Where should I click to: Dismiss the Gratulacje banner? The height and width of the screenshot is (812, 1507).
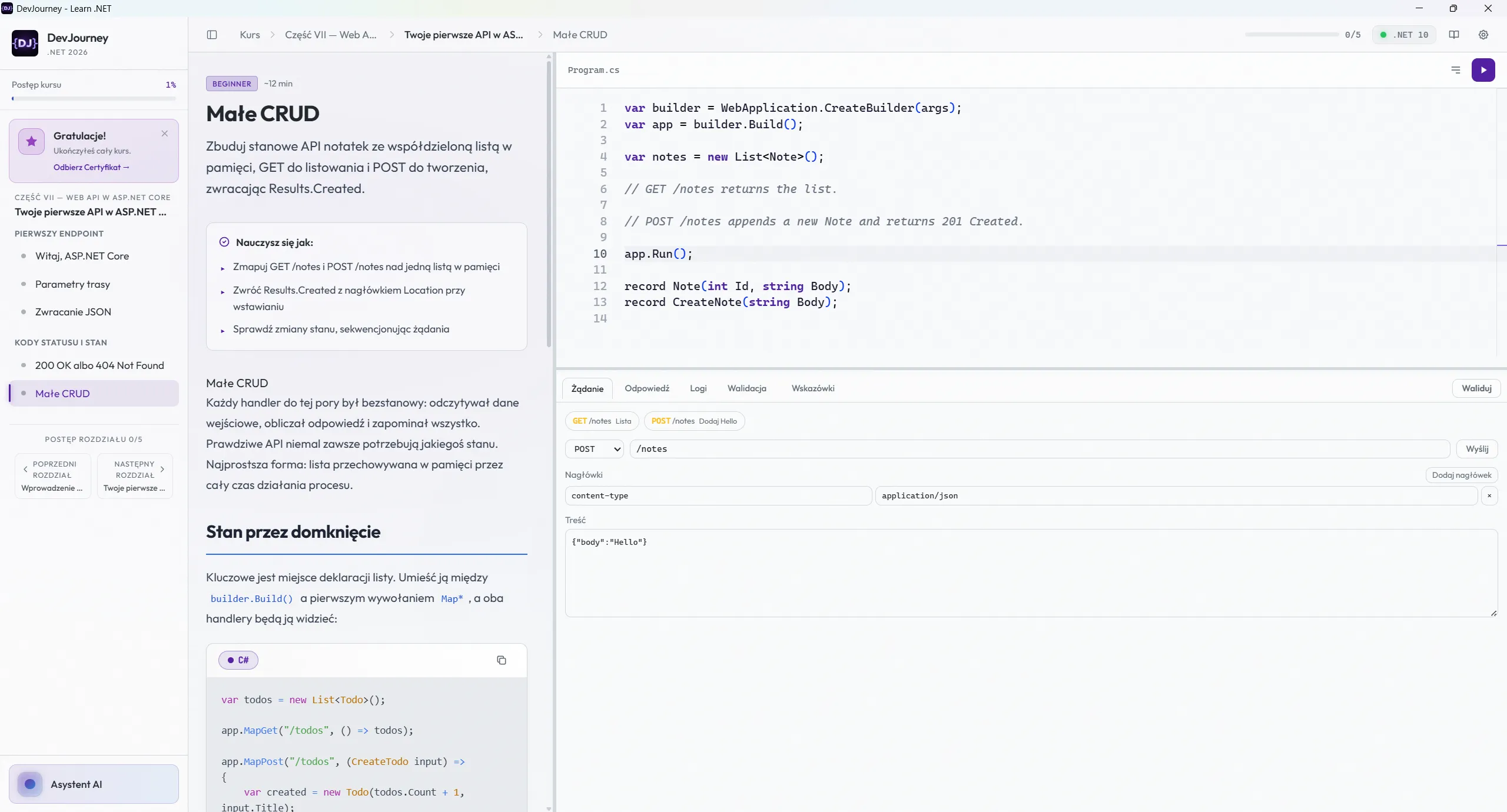click(165, 134)
